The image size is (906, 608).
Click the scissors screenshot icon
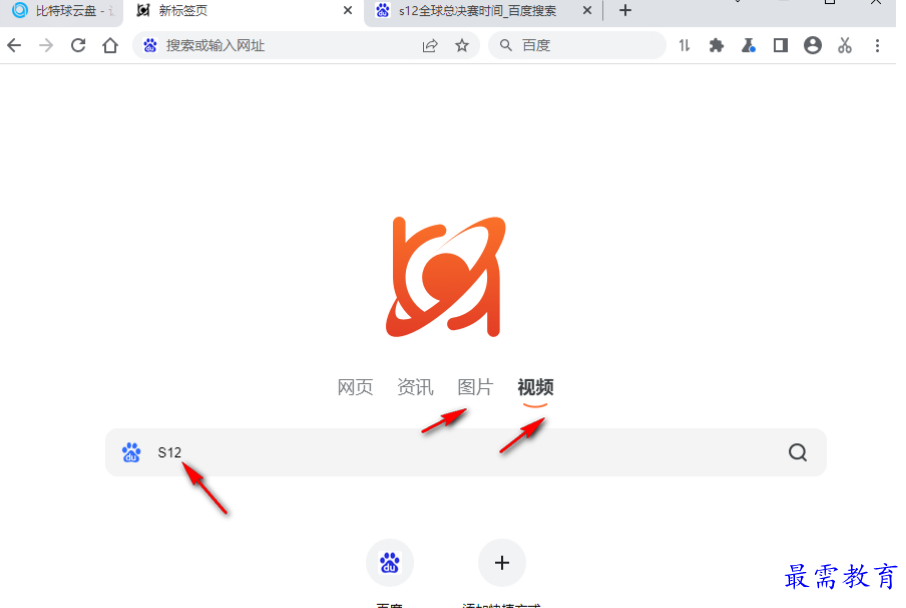[x=845, y=46]
